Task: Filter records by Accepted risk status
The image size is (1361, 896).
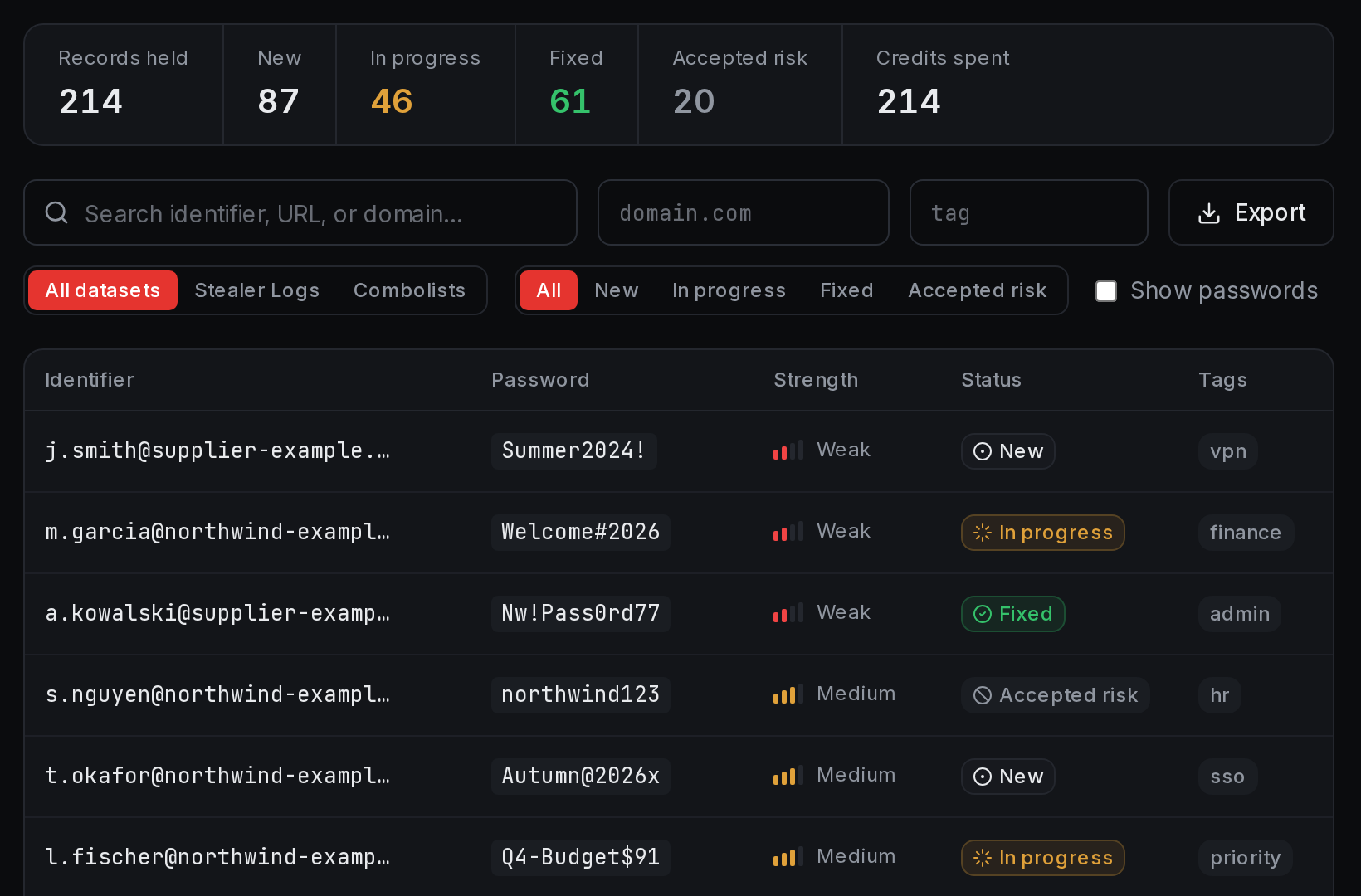Action: 978,290
